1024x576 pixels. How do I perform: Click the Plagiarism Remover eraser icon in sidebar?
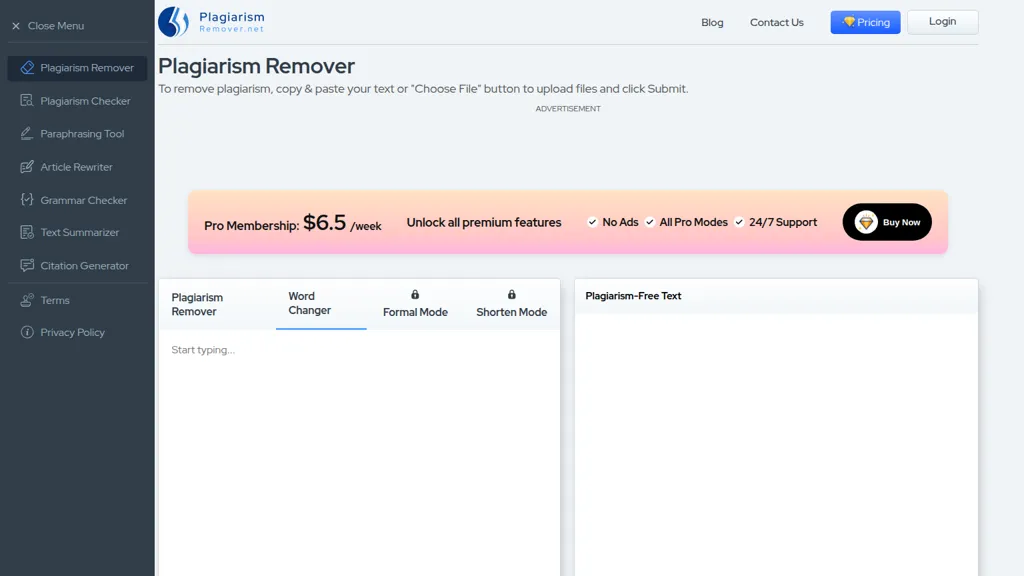pos(27,68)
